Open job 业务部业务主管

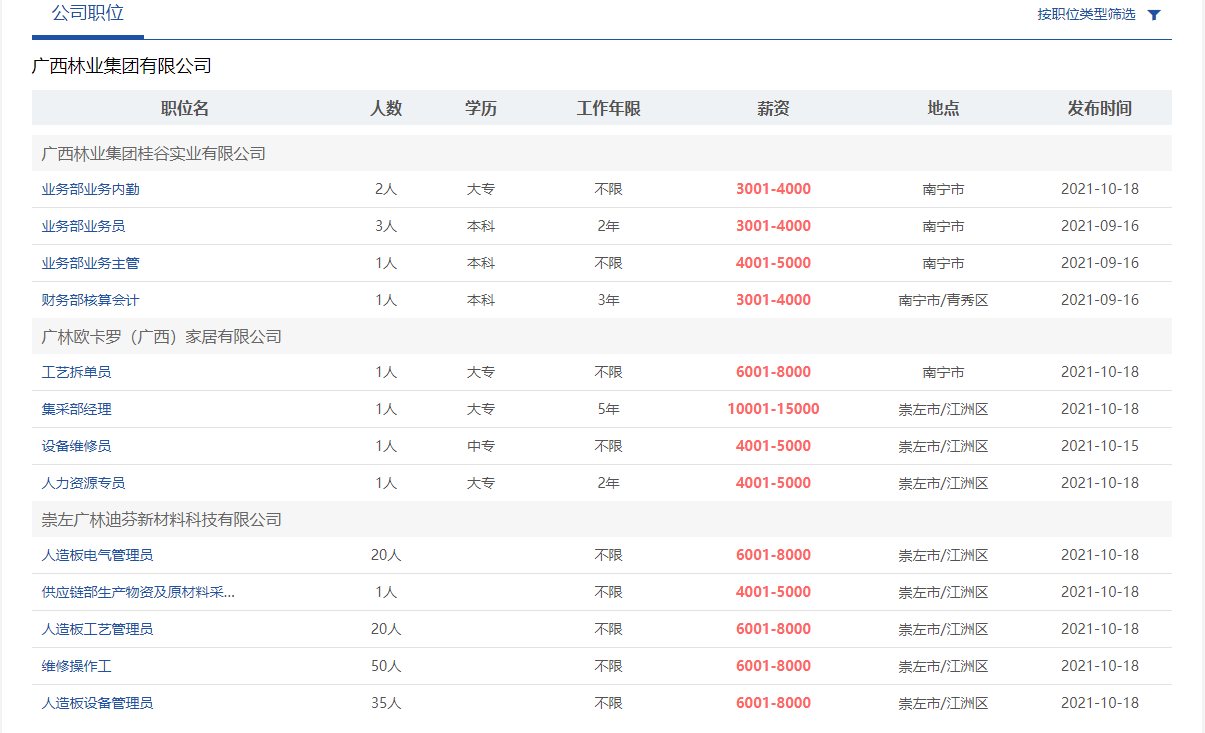point(91,263)
